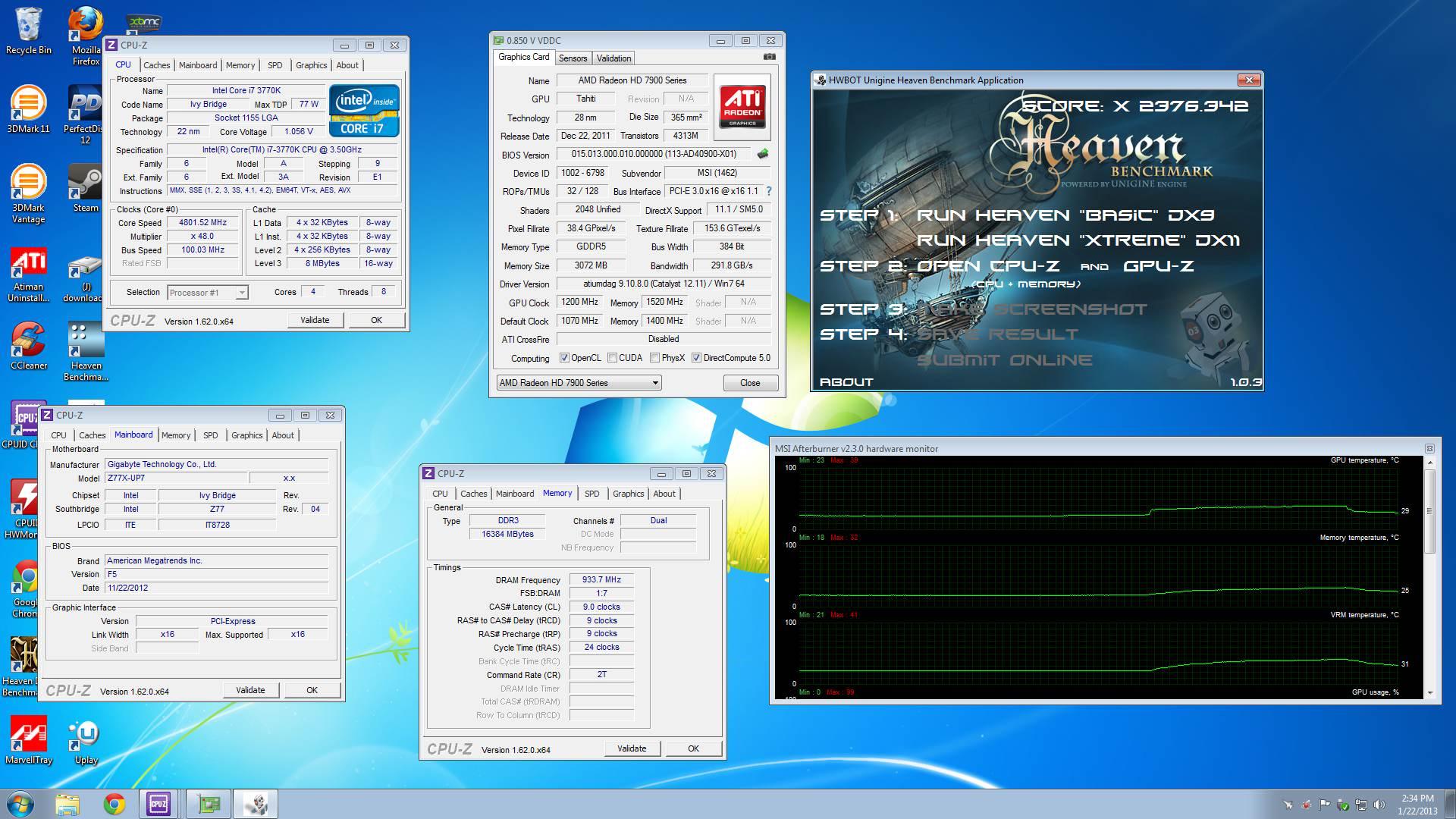1456x819 pixels.
Task: Select Graphics tab in Mainboard CPU-Z window
Action: pos(246,435)
